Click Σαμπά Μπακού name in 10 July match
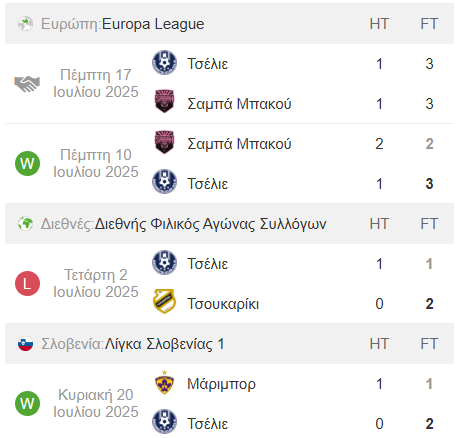Viewport: 456px width, 438px height. pos(239,144)
